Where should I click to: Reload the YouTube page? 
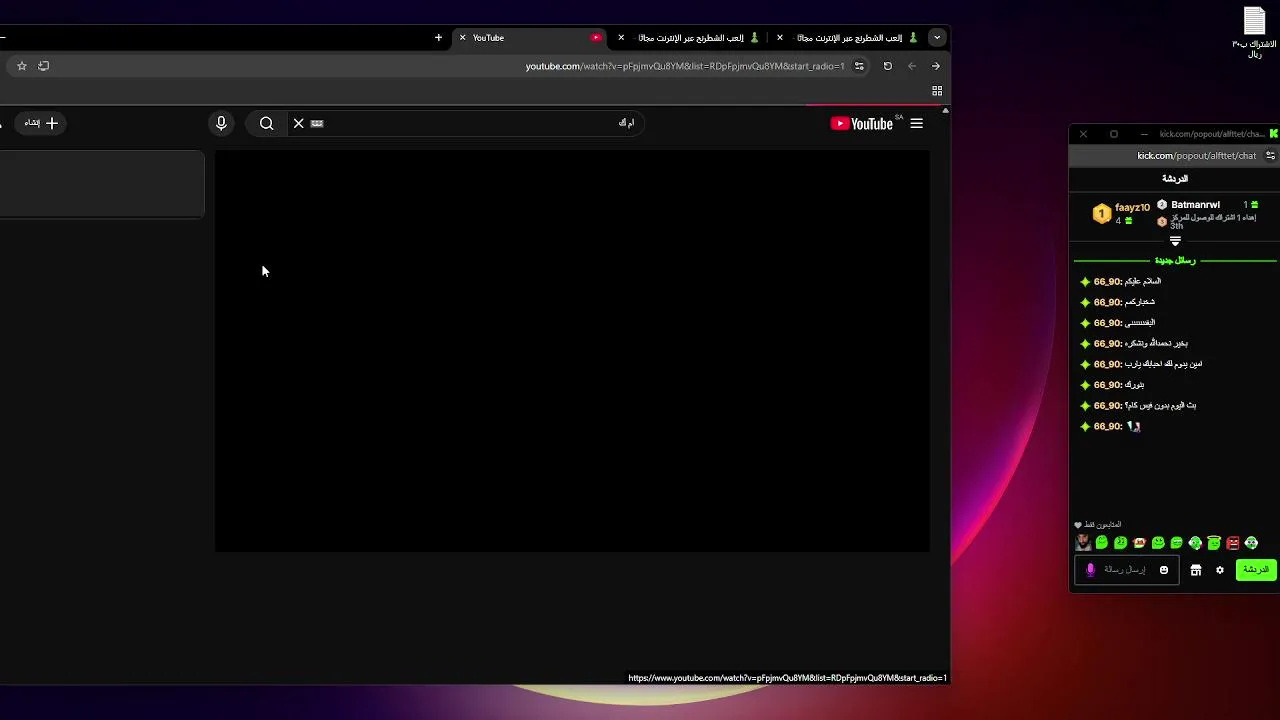pyautogui.click(x=887, y=66)
